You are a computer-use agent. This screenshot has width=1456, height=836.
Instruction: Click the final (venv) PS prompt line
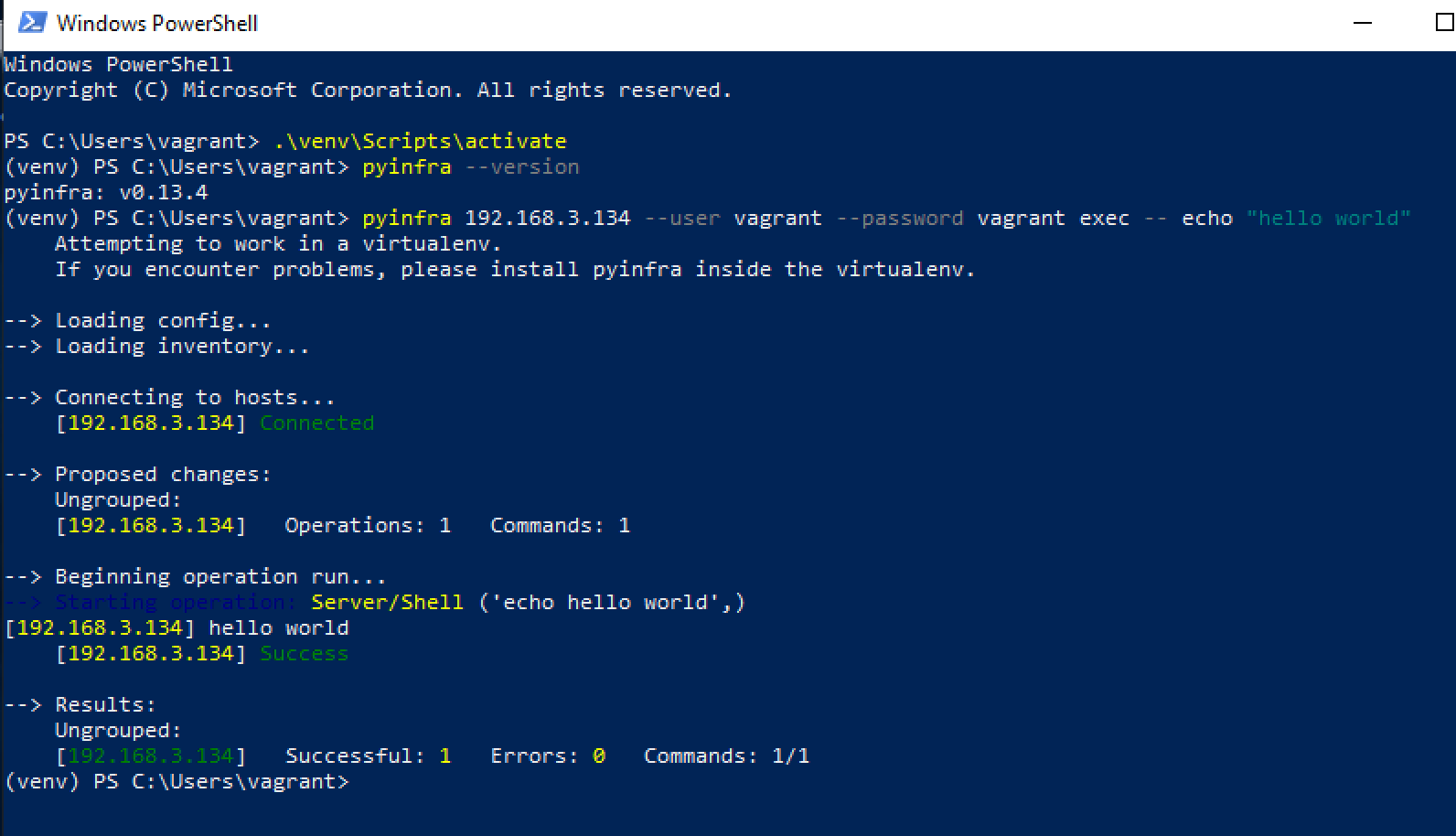pyautogui.click(x=177, y=781)
